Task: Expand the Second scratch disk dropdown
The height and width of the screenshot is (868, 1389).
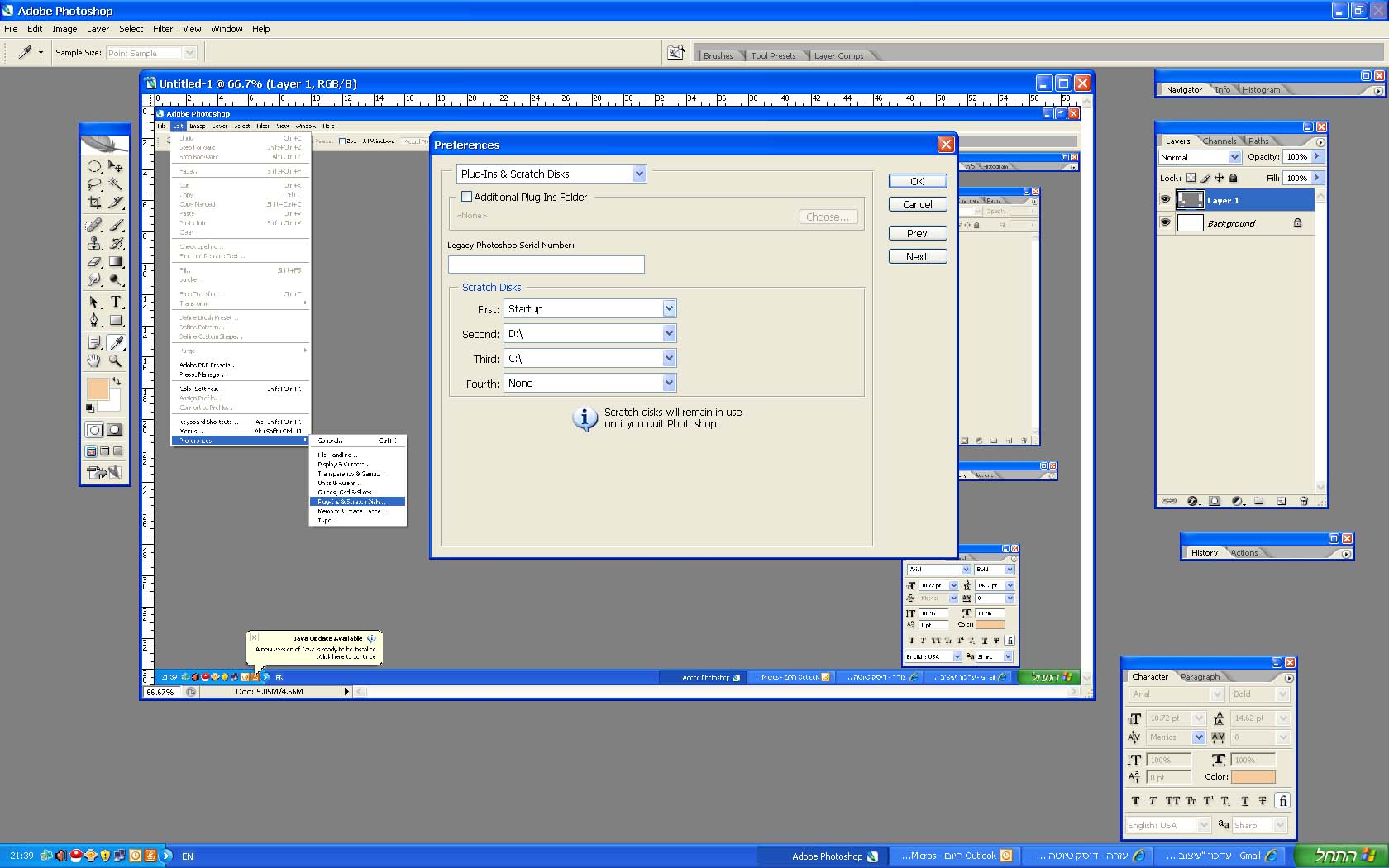Action: coord(670,333)
